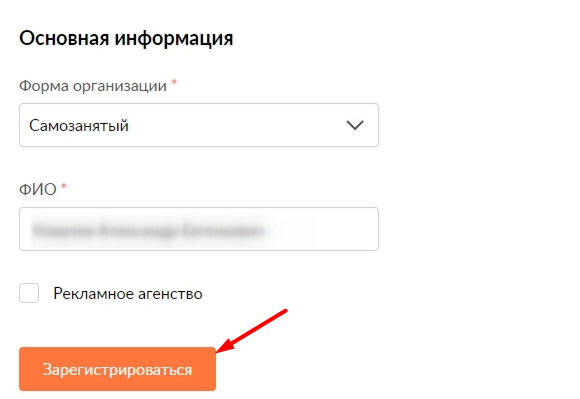Click the «ФИО» field label
This screenshot has height=399, width=580.
pyautogui.click(x=38, y=189)
